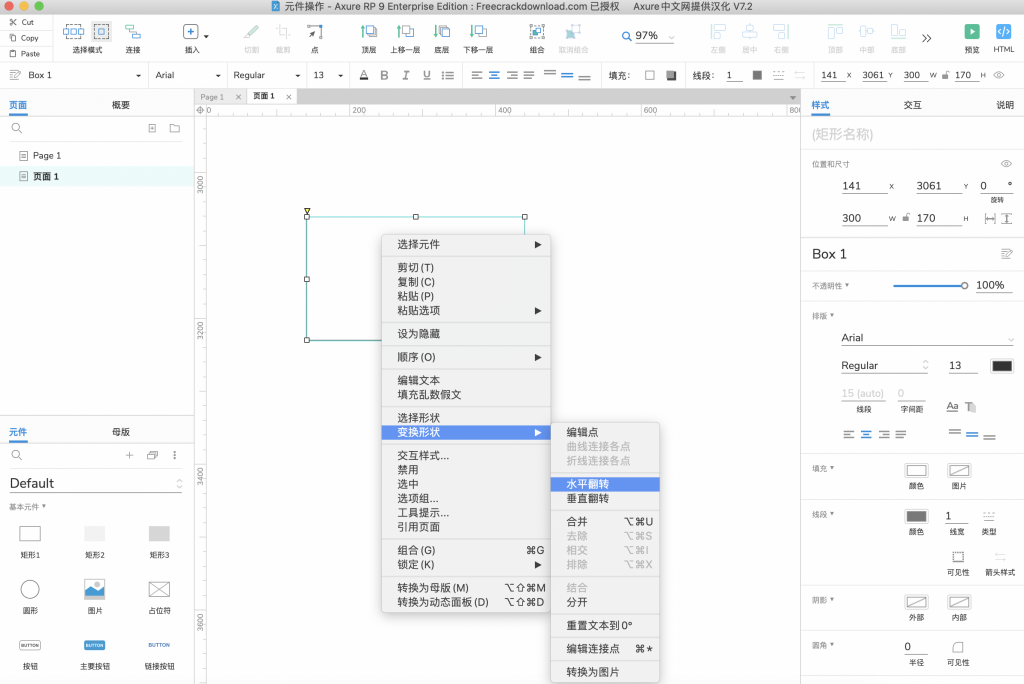Toggle italic text formatting

click(x=406, y=75)
